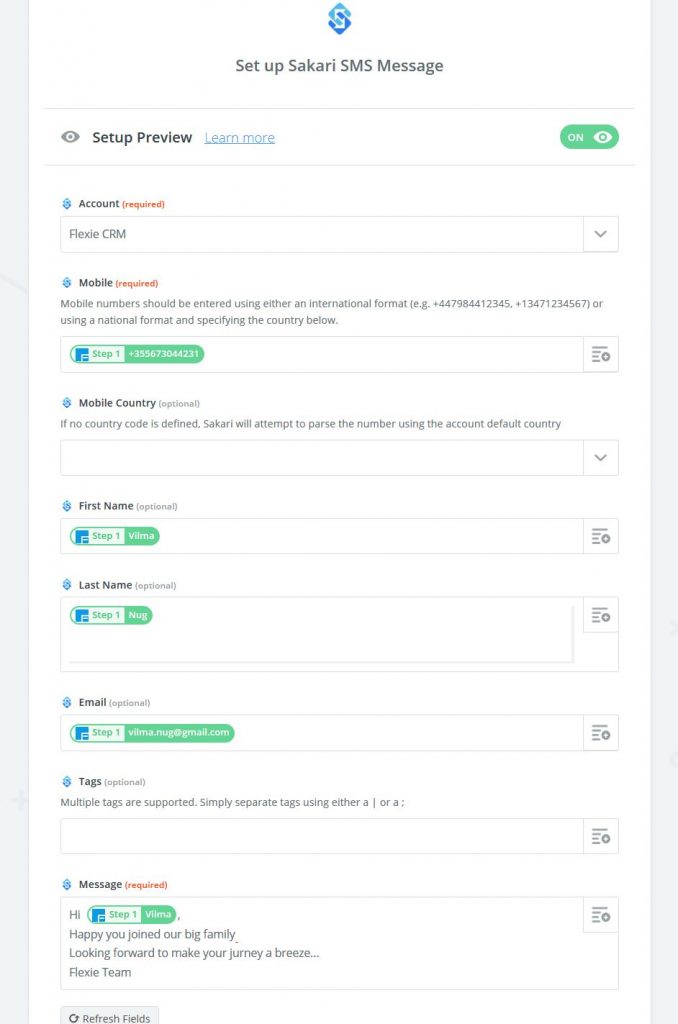The width and height of the screenshot is (678, 1024).
Task: Open insert-field icon for First Name
Action: 600,536
